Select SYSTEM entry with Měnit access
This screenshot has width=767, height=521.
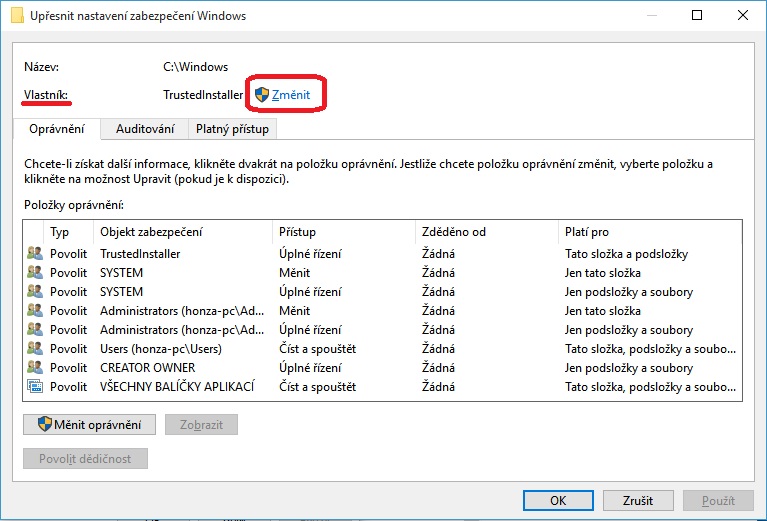click(x=383, y=272)
